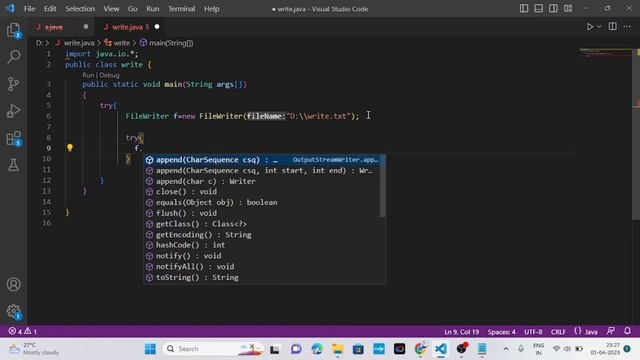Image resolution: width=640 pixels, height=360 pixels.
Task: Show hidden system tray icons chevron
Action: pos(506,349)
